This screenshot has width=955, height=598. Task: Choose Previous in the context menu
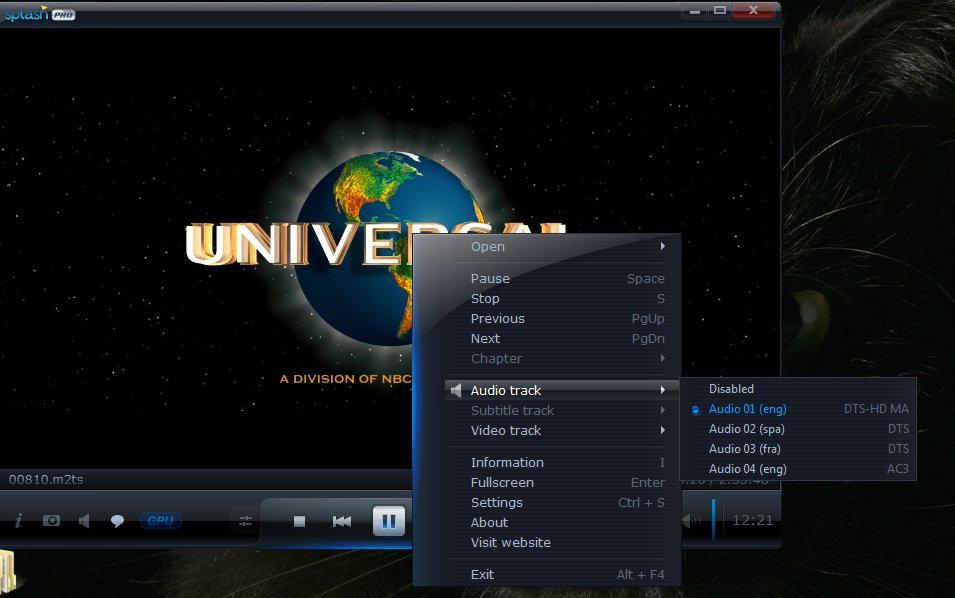point(563,318)
